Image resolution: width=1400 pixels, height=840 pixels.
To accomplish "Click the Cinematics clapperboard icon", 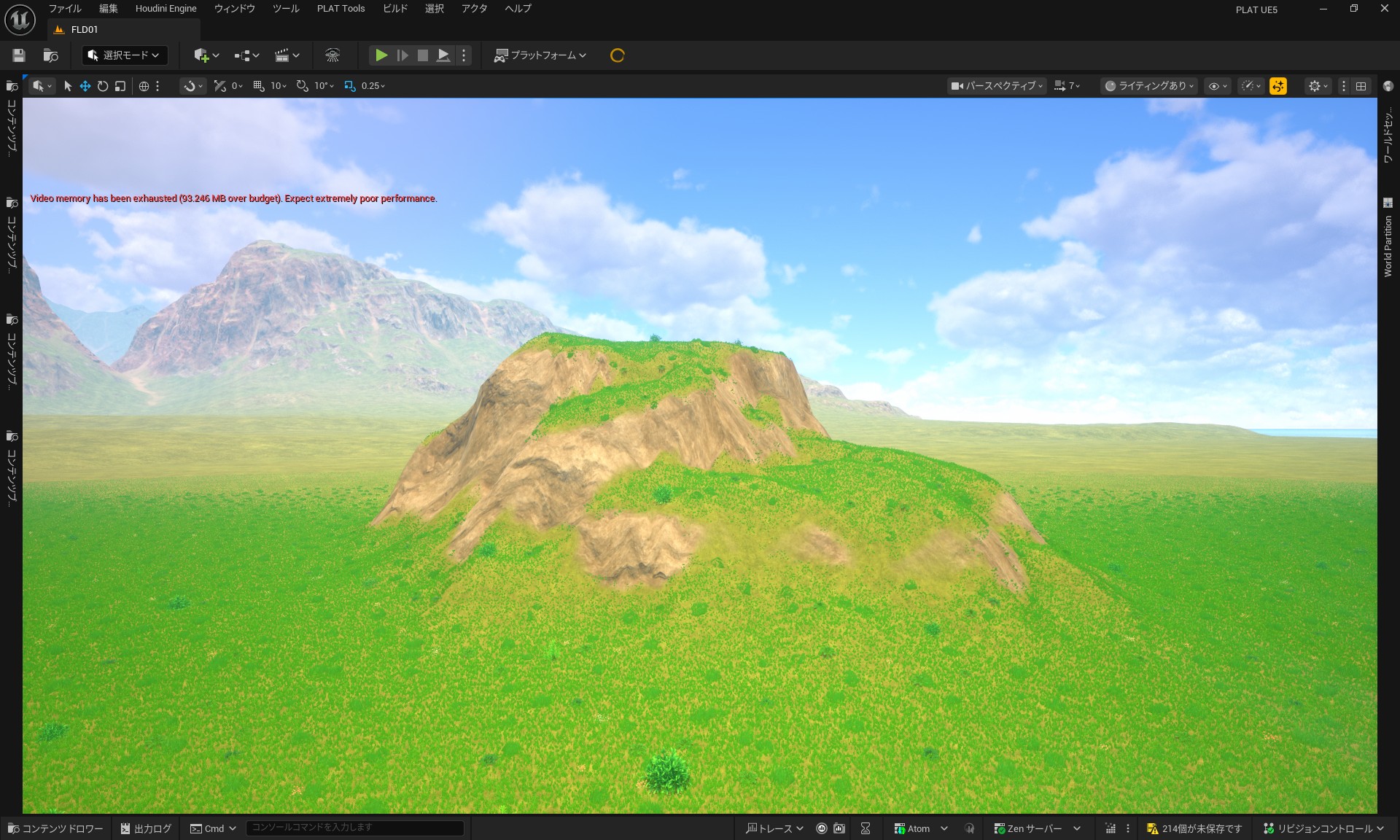I will (283, 55).
